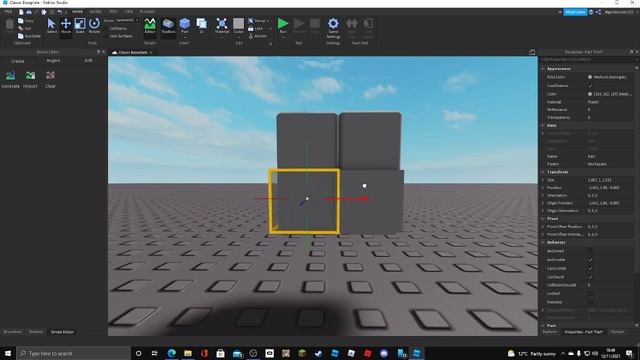Collapse the Behavior section
The width and height of the screenshot is (640, 360).
point(543,242)
